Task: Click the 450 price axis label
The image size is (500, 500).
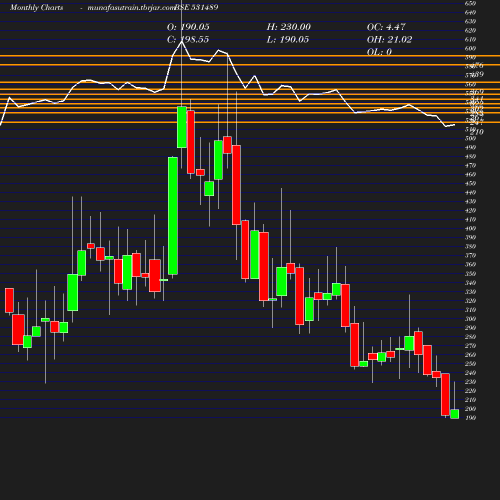Action: click(470, 184)
